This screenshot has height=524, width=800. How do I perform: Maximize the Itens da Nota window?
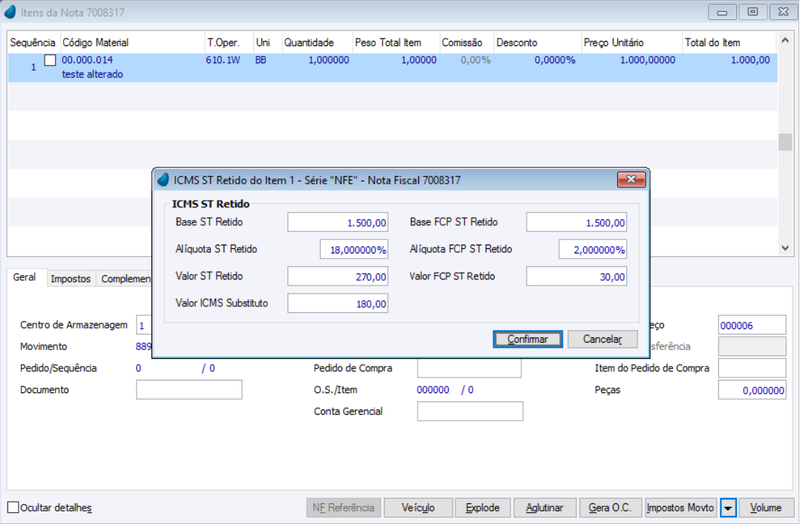[753, 12]
